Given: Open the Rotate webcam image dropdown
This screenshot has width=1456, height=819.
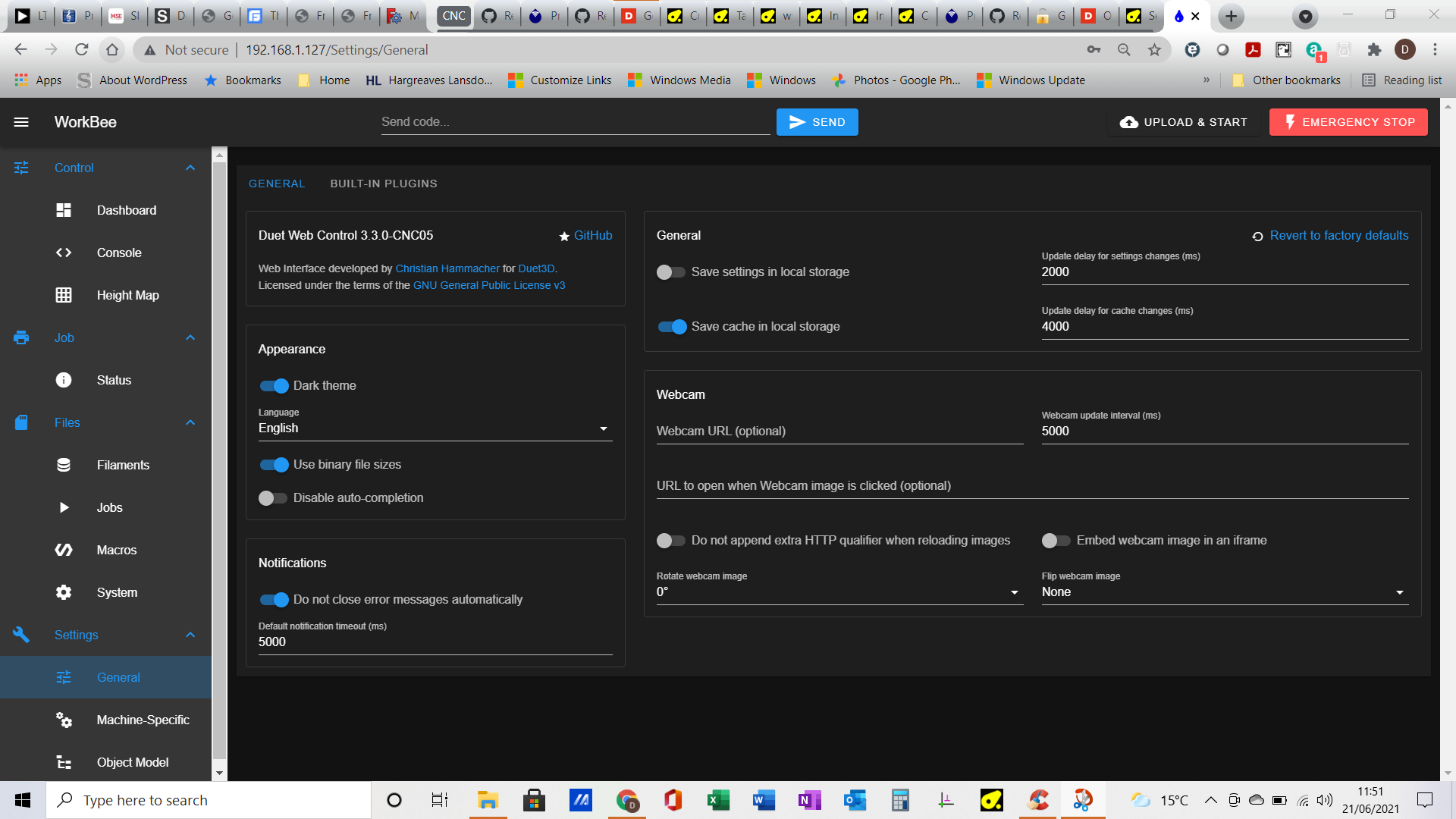Looking at the screenshot, I should (836, 592).
